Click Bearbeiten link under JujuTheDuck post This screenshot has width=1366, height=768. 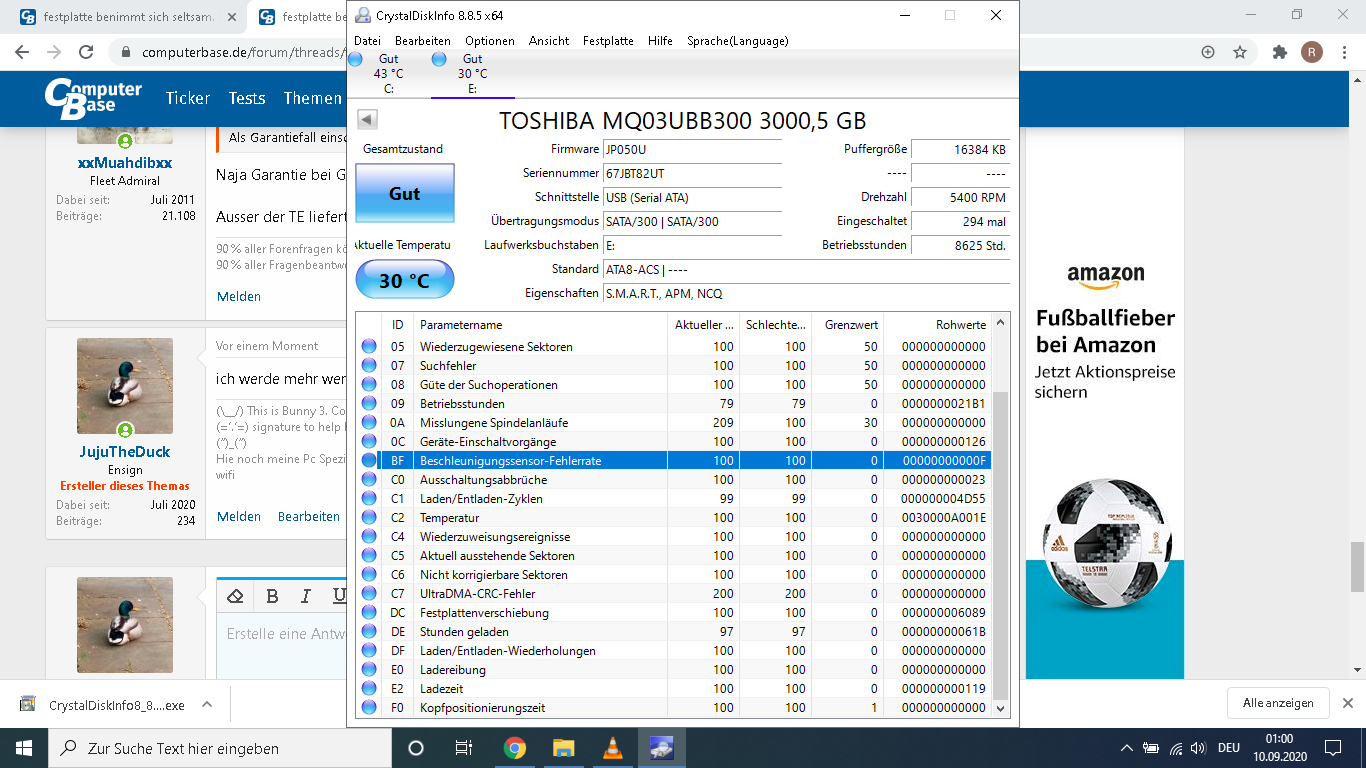click(x=309, y=516)
